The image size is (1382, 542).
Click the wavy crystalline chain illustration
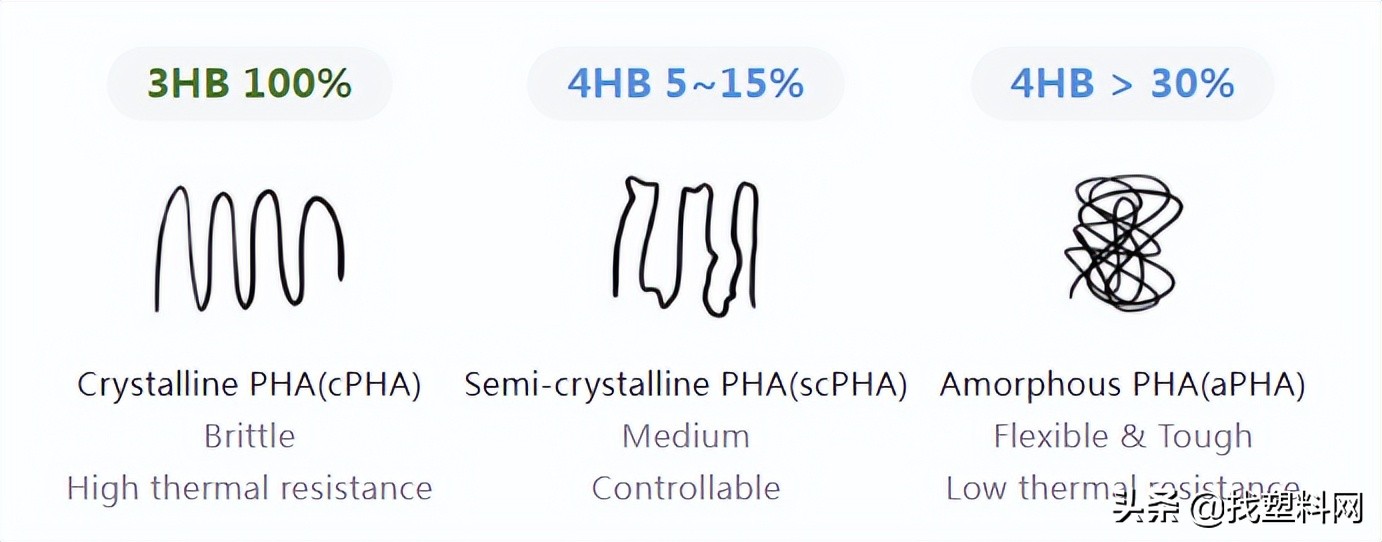249,248
